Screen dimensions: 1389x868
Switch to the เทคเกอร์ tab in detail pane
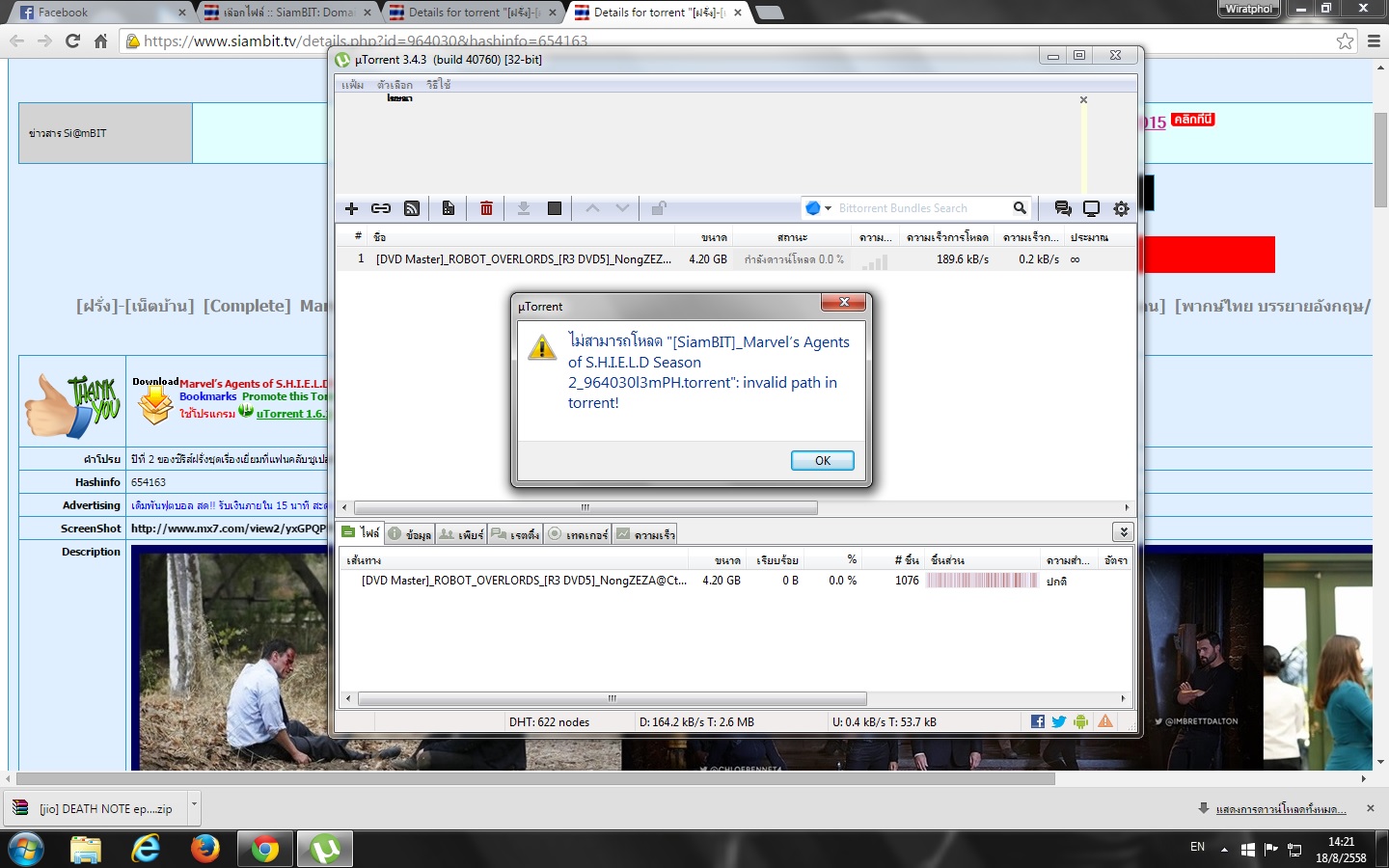[578, 533]
